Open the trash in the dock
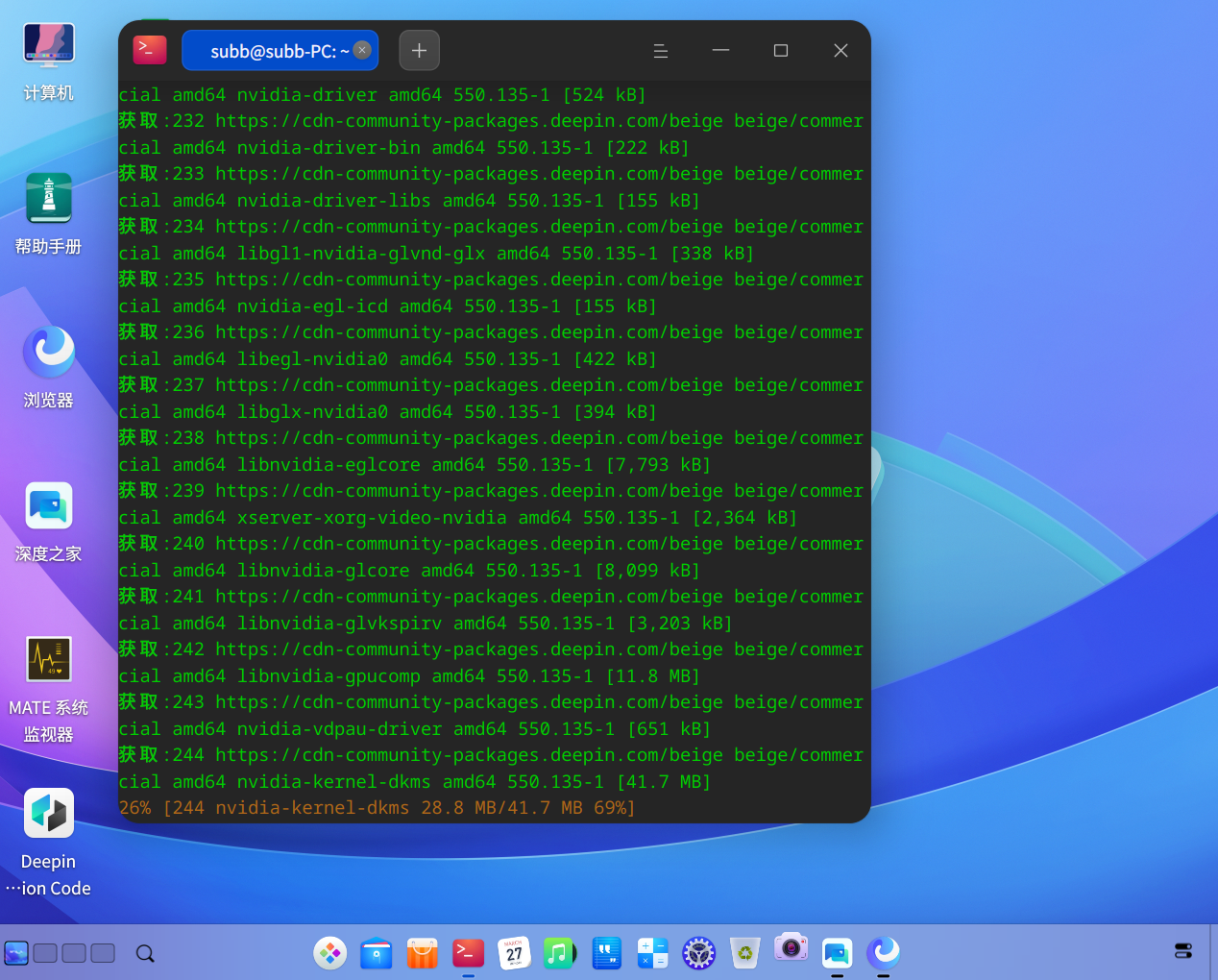1218x980 pixels. (x=745, y=953)
